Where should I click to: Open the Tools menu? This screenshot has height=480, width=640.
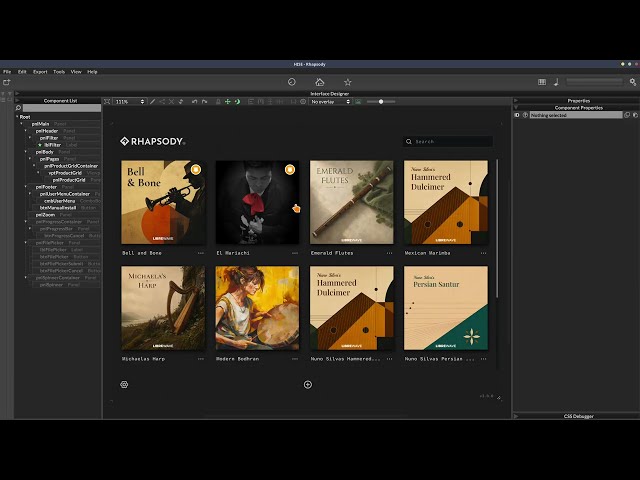pos(59,72)
